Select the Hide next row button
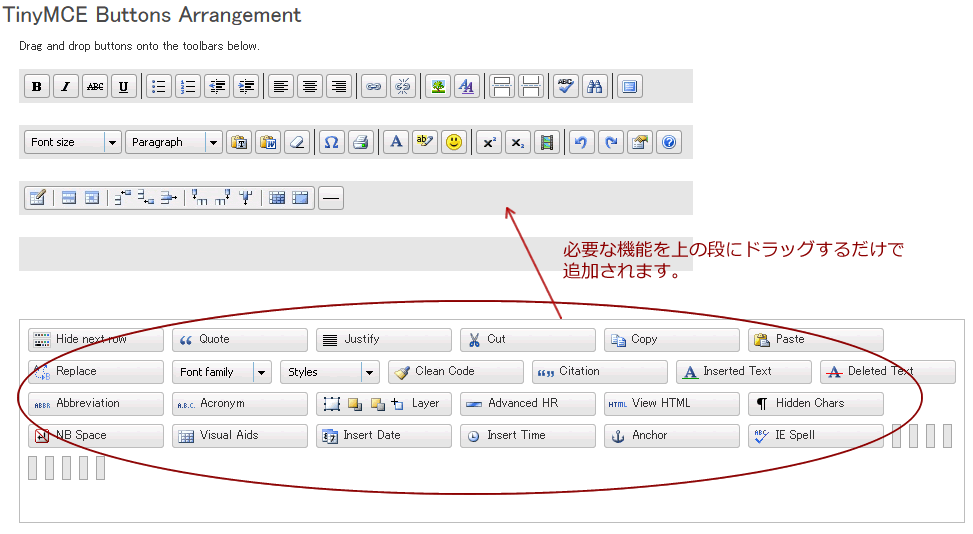Screen dimensions: 973x534 [x=96, y=340]
